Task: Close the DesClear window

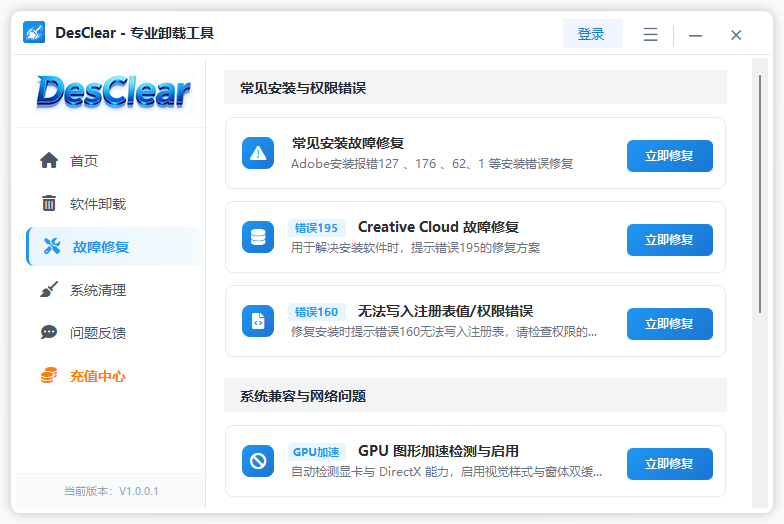Action: [736, 35]
